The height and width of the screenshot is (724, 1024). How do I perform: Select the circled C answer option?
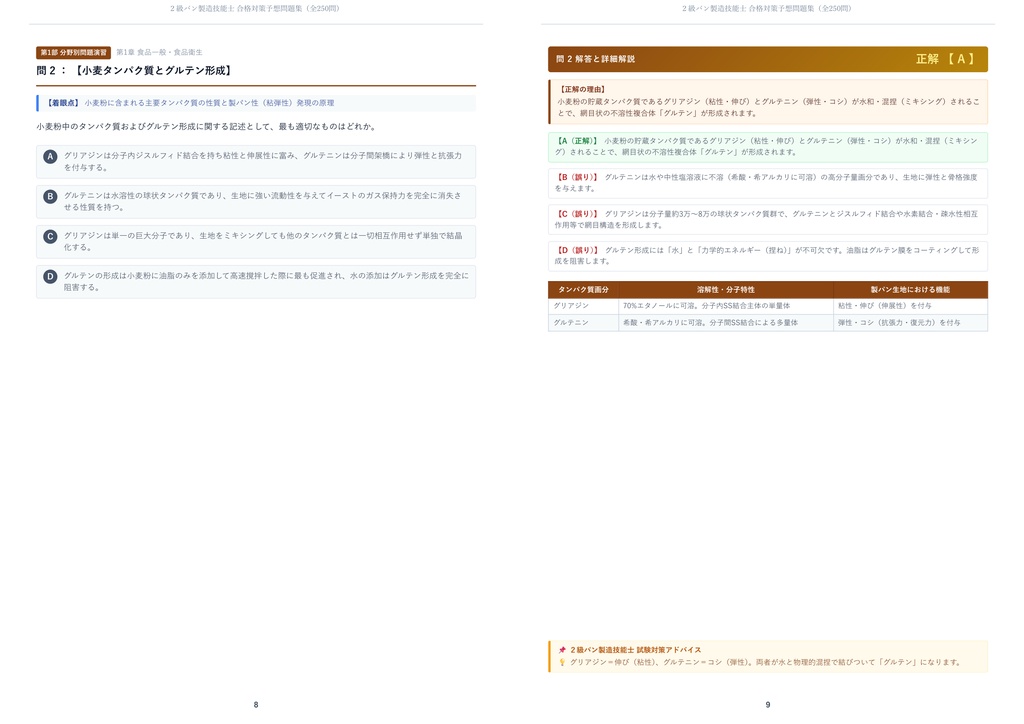[x=50, y=236]
